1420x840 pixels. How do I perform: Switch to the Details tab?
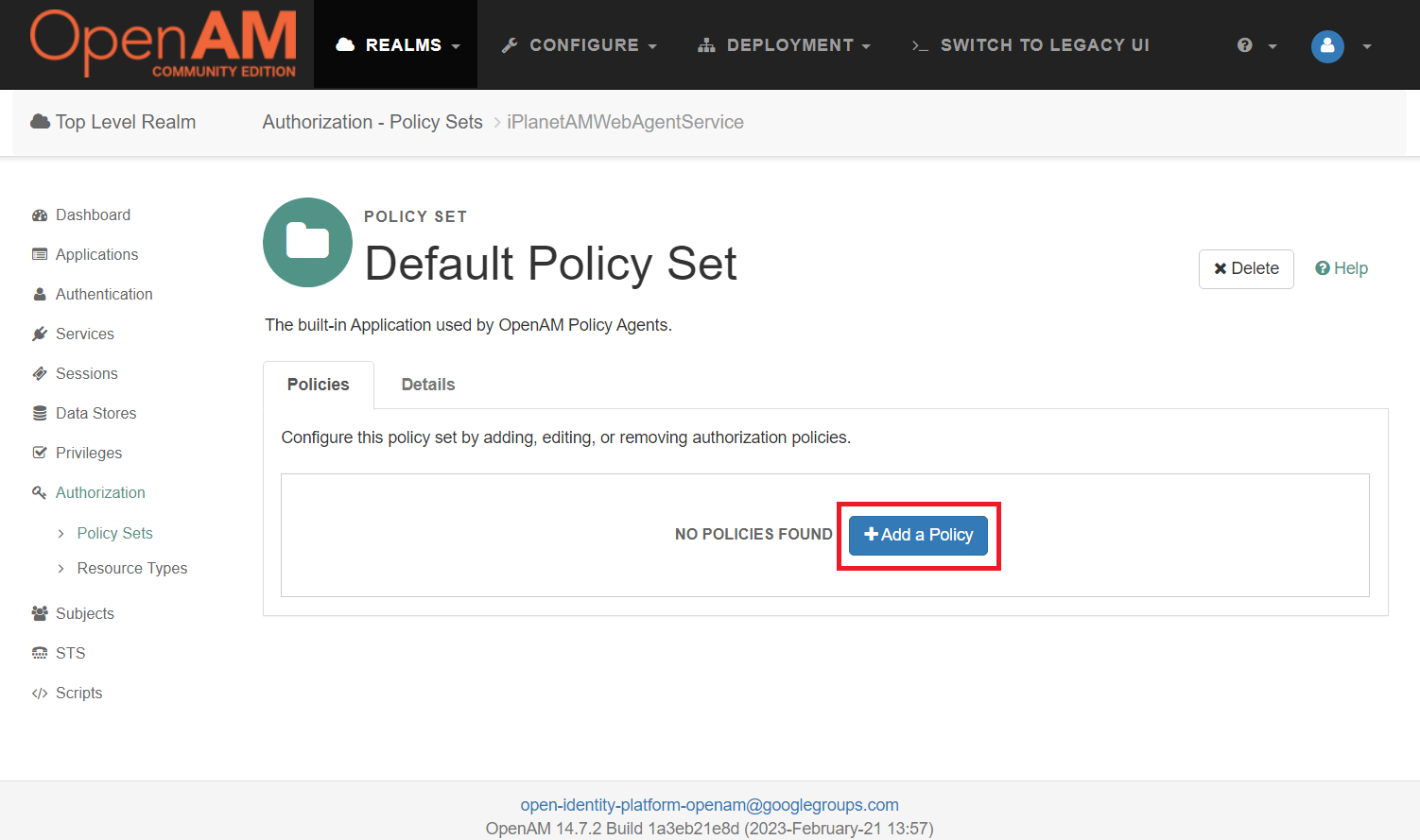pos(428,385)
